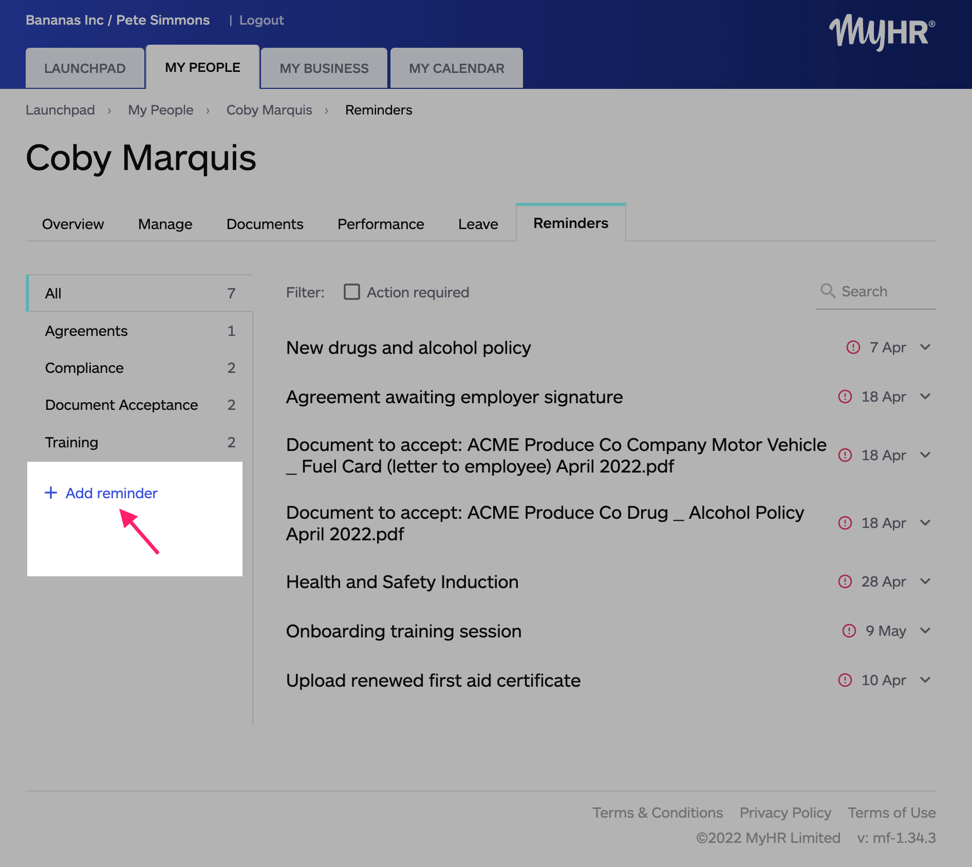The width and height of the screenshot is (972, 867).
Task: Click the Add reminder link
Action: coord(111,493)
